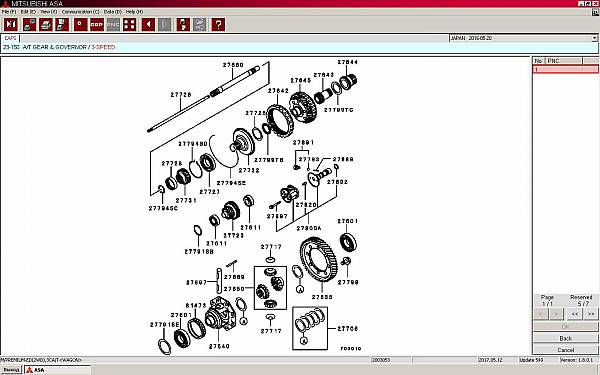Open the File menu

pos(9,12)
